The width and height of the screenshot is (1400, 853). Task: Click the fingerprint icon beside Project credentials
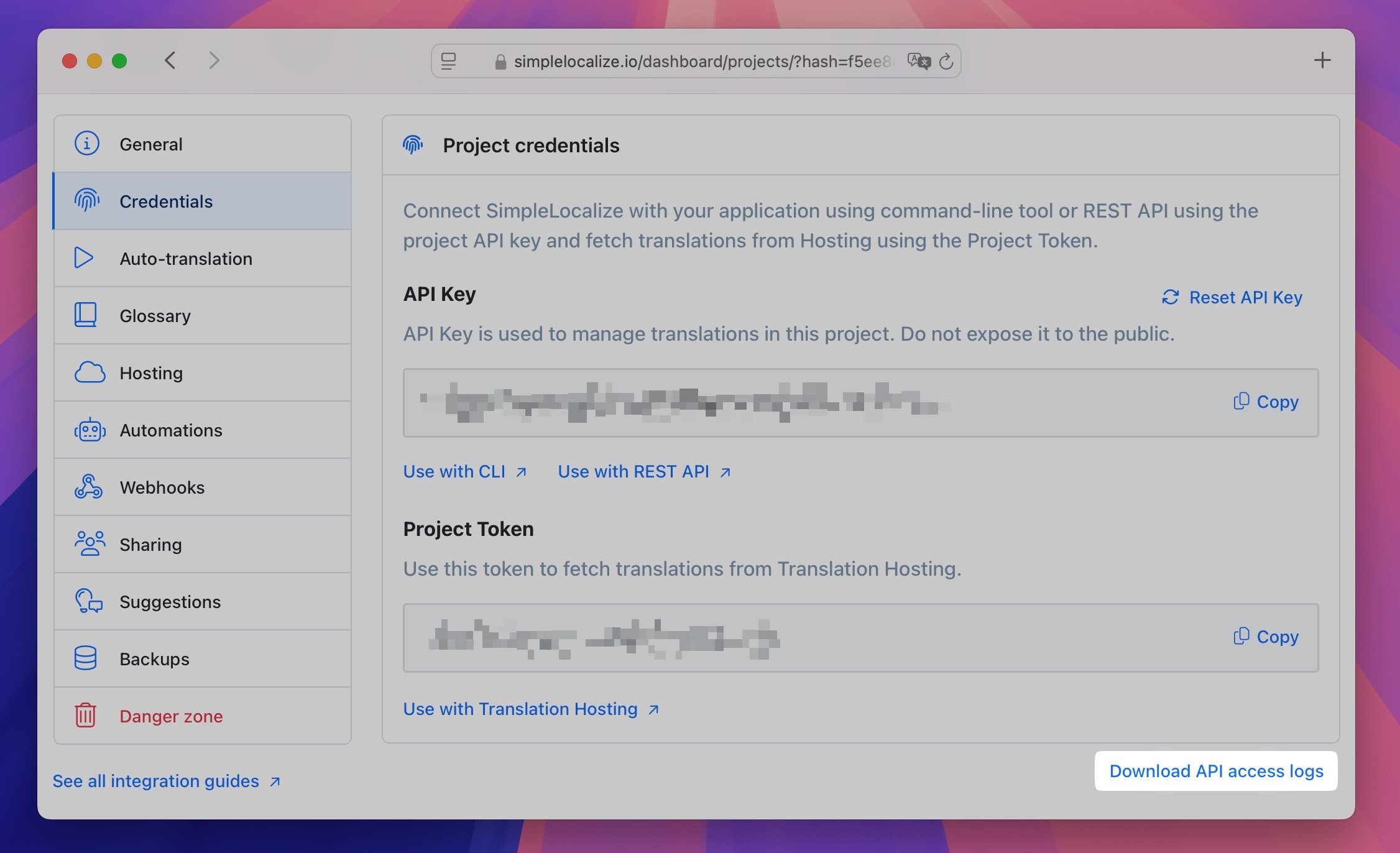coord(413,145)
